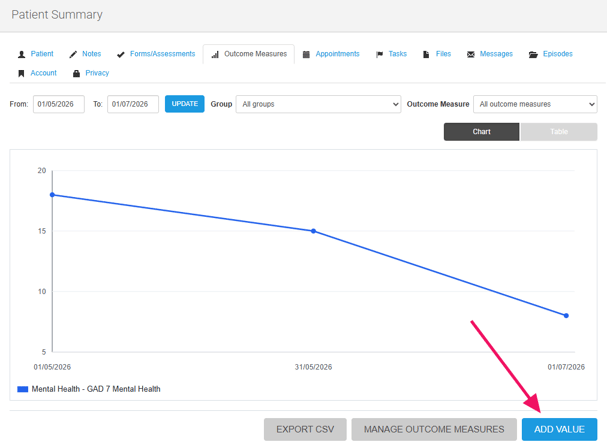Expand the Outcome Measure dropdown

pos(535,104)
